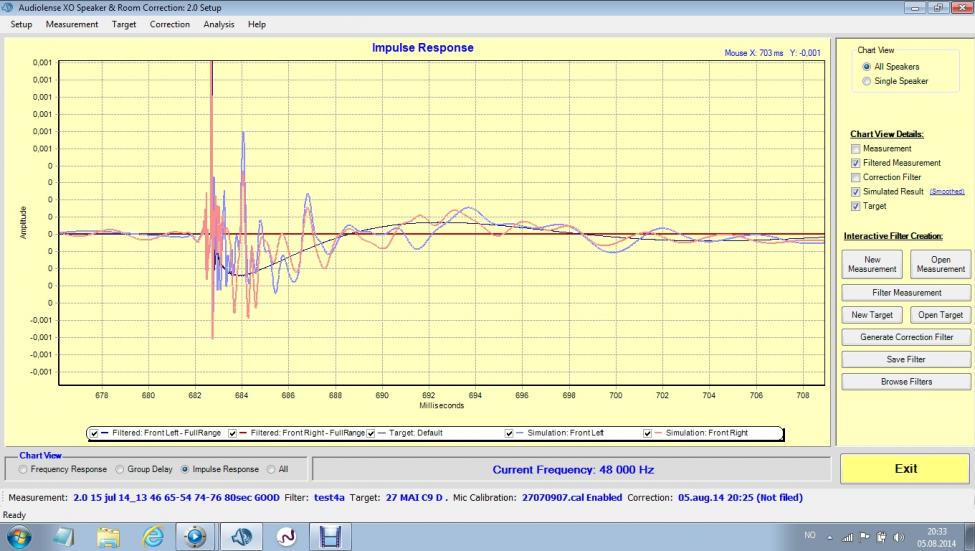Click the Browse Filters button
The height and width of the screenshot is (551, 975).
(x=906, y=382)
